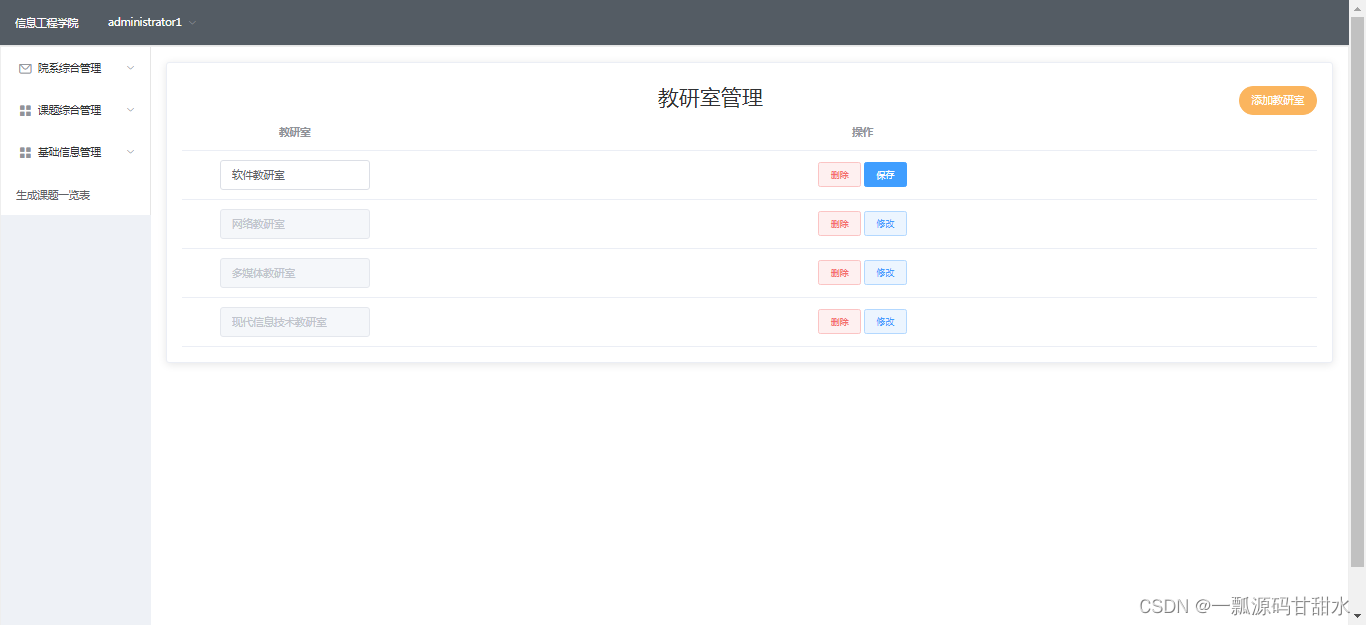Screen dimensions: 1366x625
Task: Click the envelope icon beside 院系综合管理
Action: pos(24,68)
